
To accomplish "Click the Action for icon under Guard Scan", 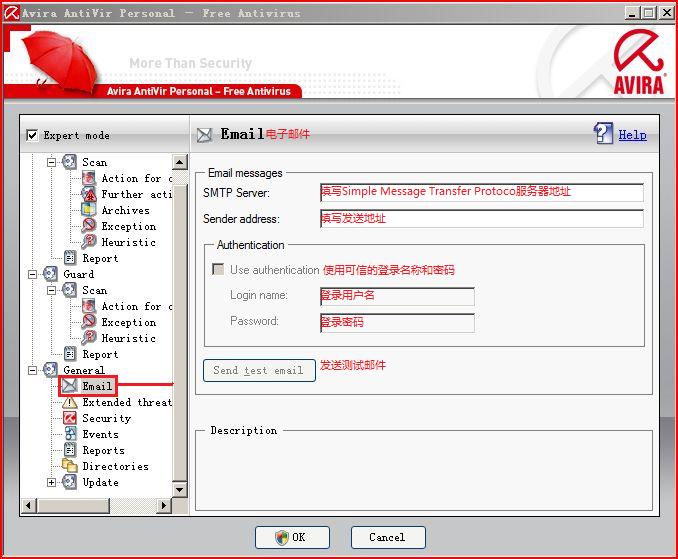I will [89, 306].
